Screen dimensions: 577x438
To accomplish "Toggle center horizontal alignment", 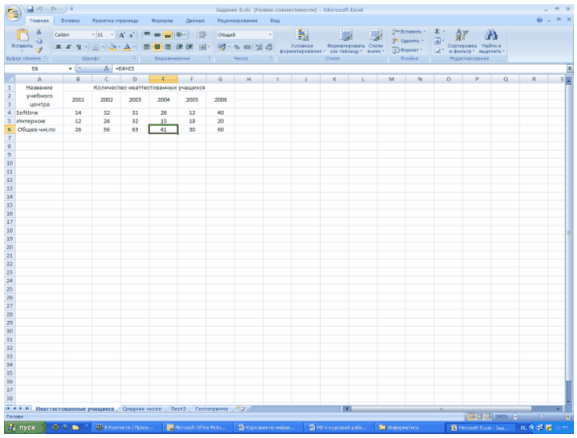I will (x=157, y=47).
